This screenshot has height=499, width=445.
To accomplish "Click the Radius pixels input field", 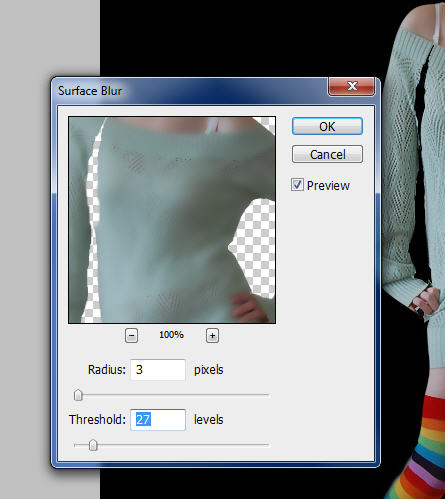I will [158, 370].
